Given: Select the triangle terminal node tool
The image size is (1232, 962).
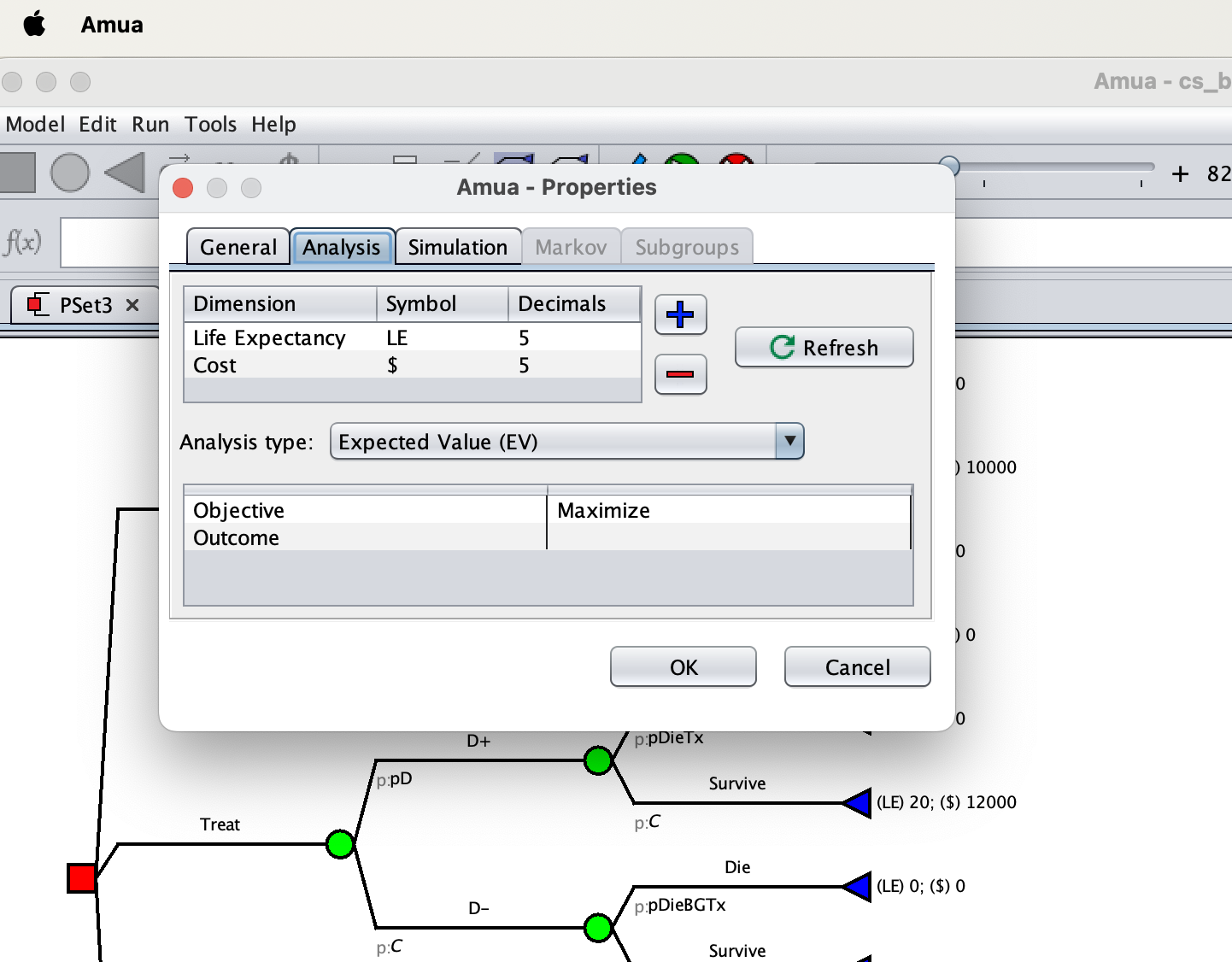Looking at the screenshot, I should [125, 173].
